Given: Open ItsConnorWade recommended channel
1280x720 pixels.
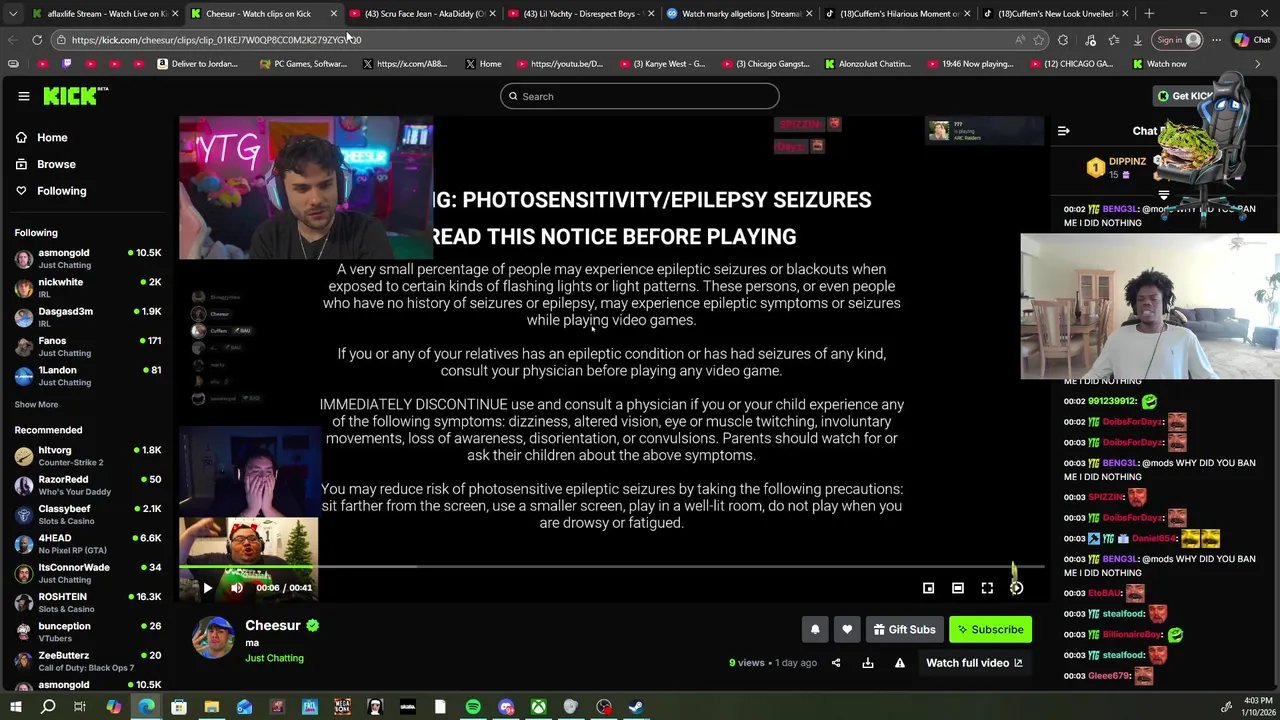Looking at the screenshot, I should [x=87, y=573].
